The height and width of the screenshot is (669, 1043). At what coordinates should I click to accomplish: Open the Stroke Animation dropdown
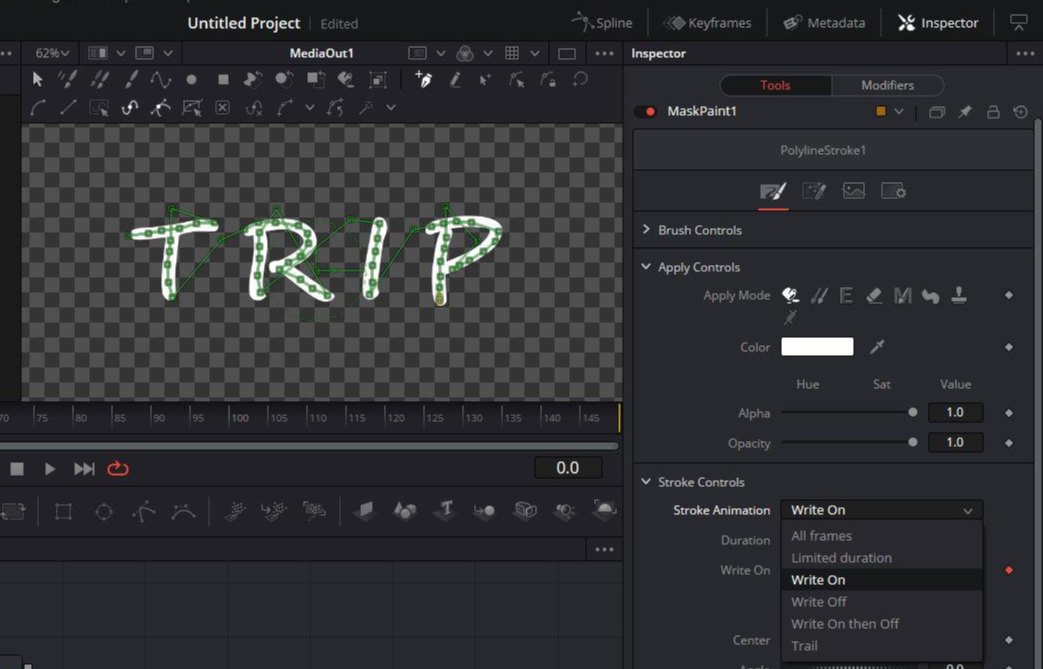point(881,510)
